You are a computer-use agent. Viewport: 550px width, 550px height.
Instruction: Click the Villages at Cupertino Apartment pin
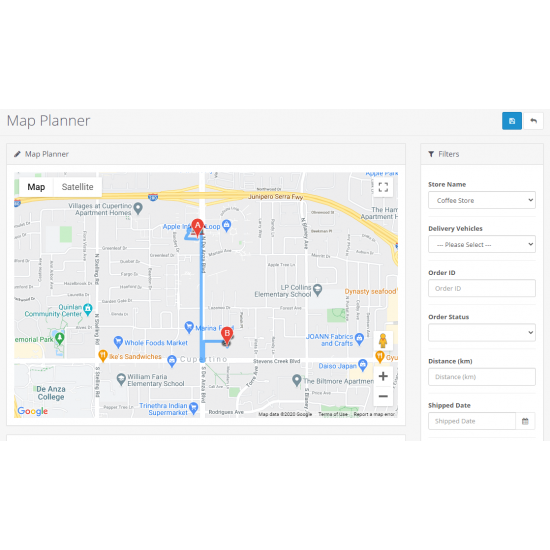(x=138, y=208)
